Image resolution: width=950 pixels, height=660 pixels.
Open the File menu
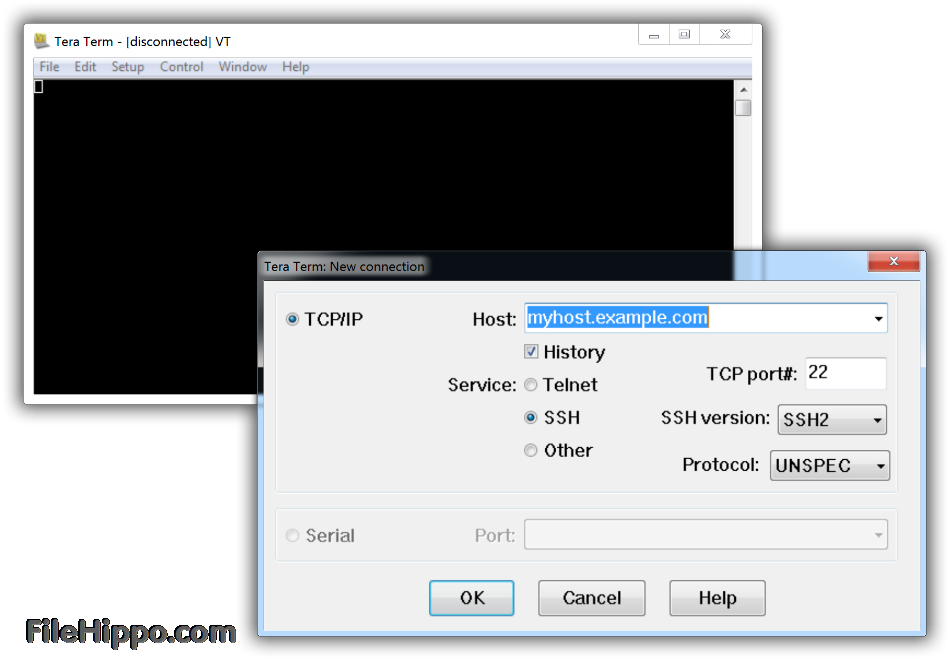click(x=49, y=67)
